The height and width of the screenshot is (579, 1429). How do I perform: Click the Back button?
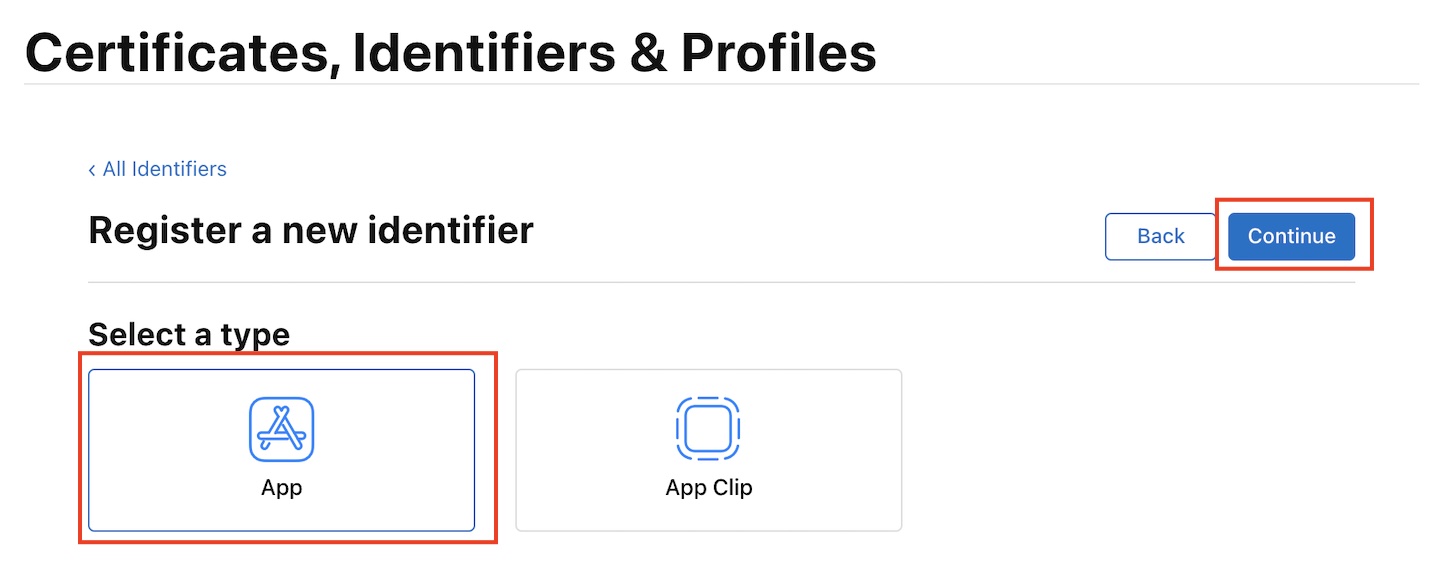click(1161, 237)
